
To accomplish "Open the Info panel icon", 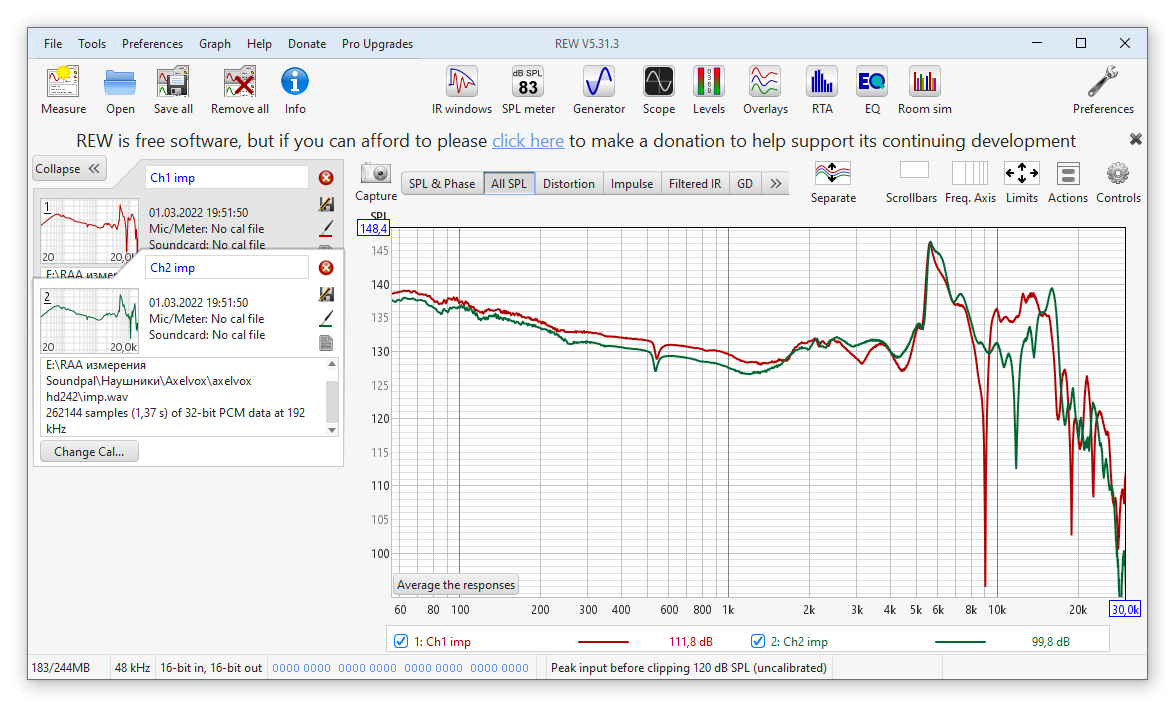I will click(295, 81).
